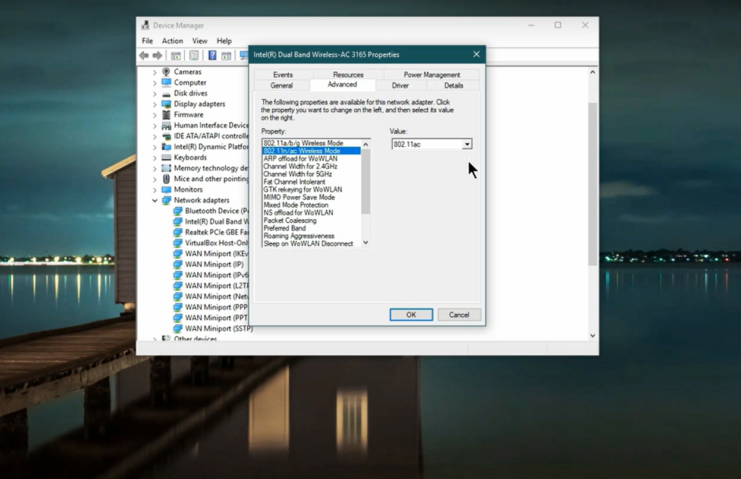Screen dimensions: 741x479
Task: Switch to the Driver tab
Action: [x=400, y=86]
